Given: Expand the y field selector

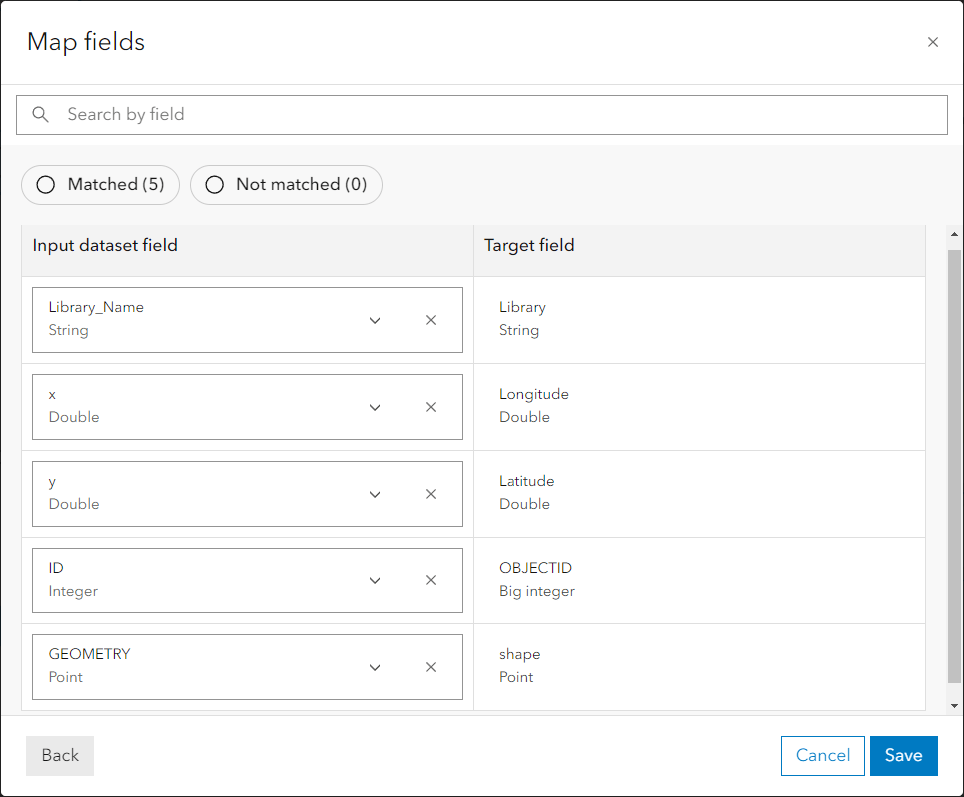Looking at the screenshot, I should (x=375, y=494).
